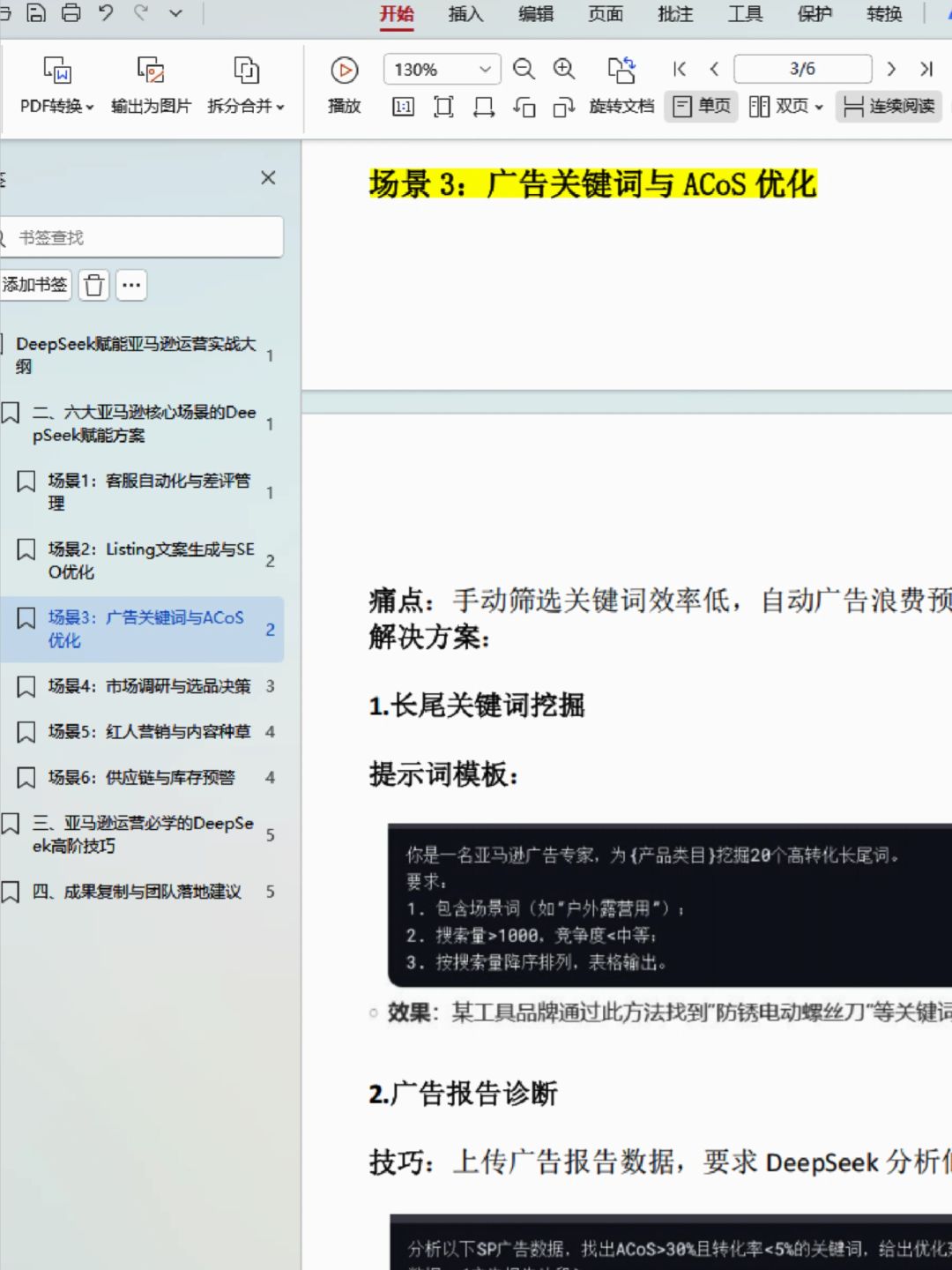Open bookmark 场景4: 市场调研与选品决策
The image size is (952, 1270).
point(141,686)
